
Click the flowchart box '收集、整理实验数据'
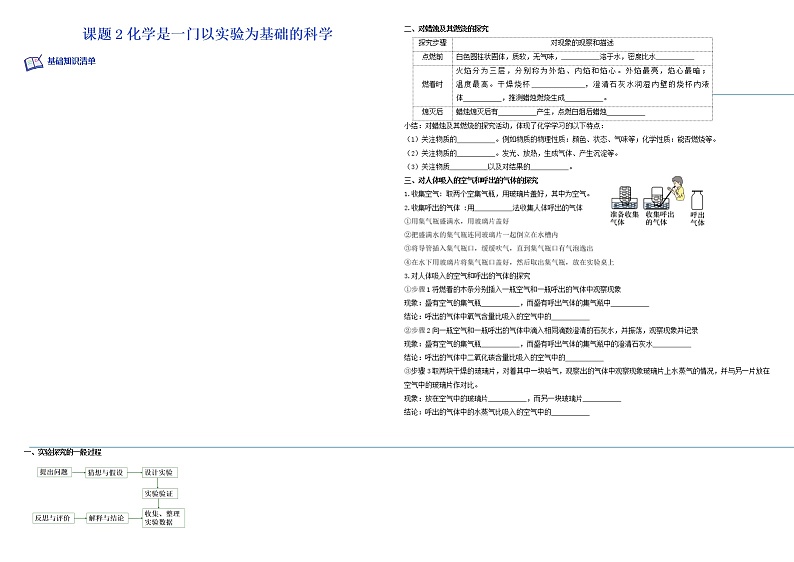[x=163, y=517]
